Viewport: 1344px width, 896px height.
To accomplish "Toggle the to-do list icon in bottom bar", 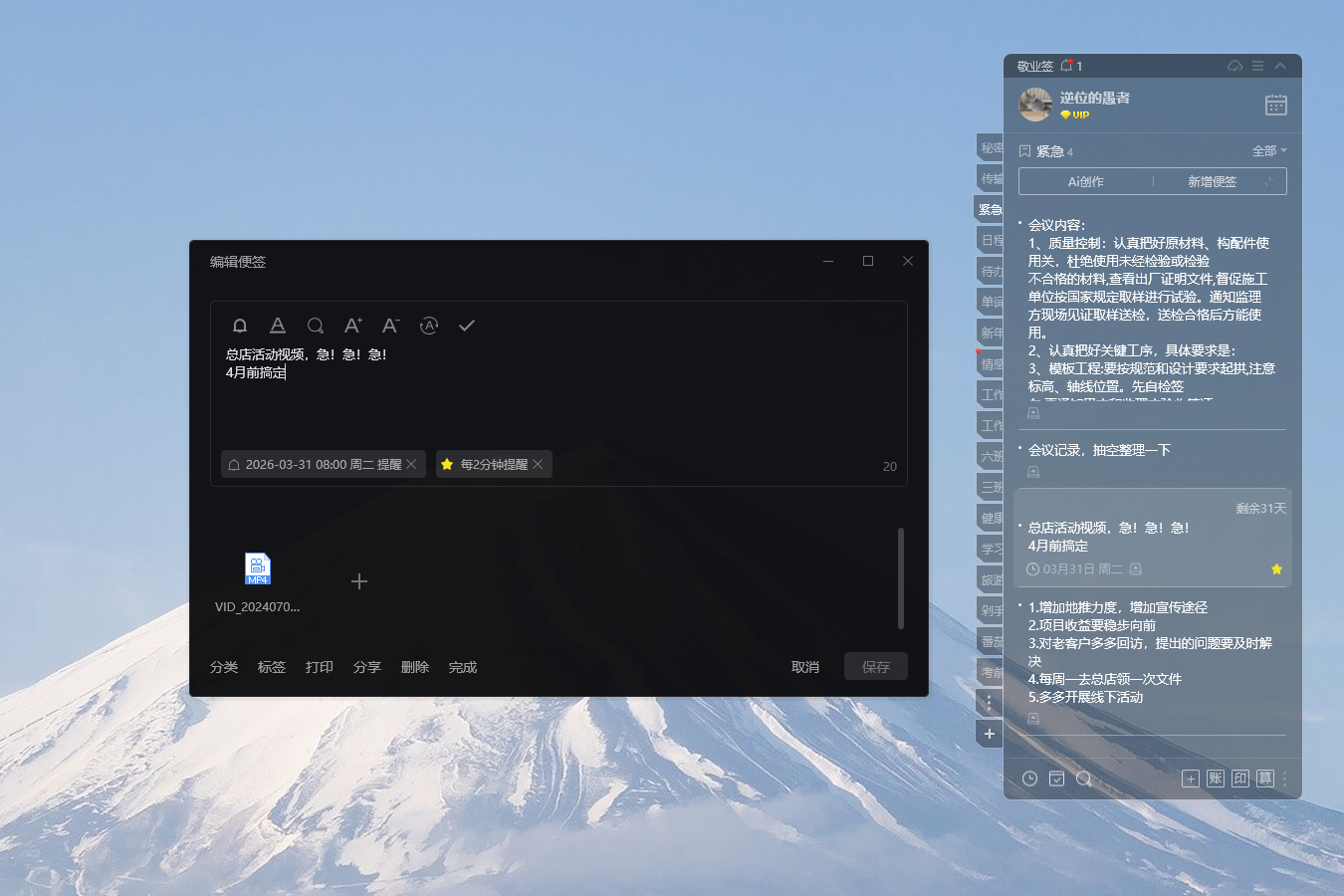I will click(1055, 779).
